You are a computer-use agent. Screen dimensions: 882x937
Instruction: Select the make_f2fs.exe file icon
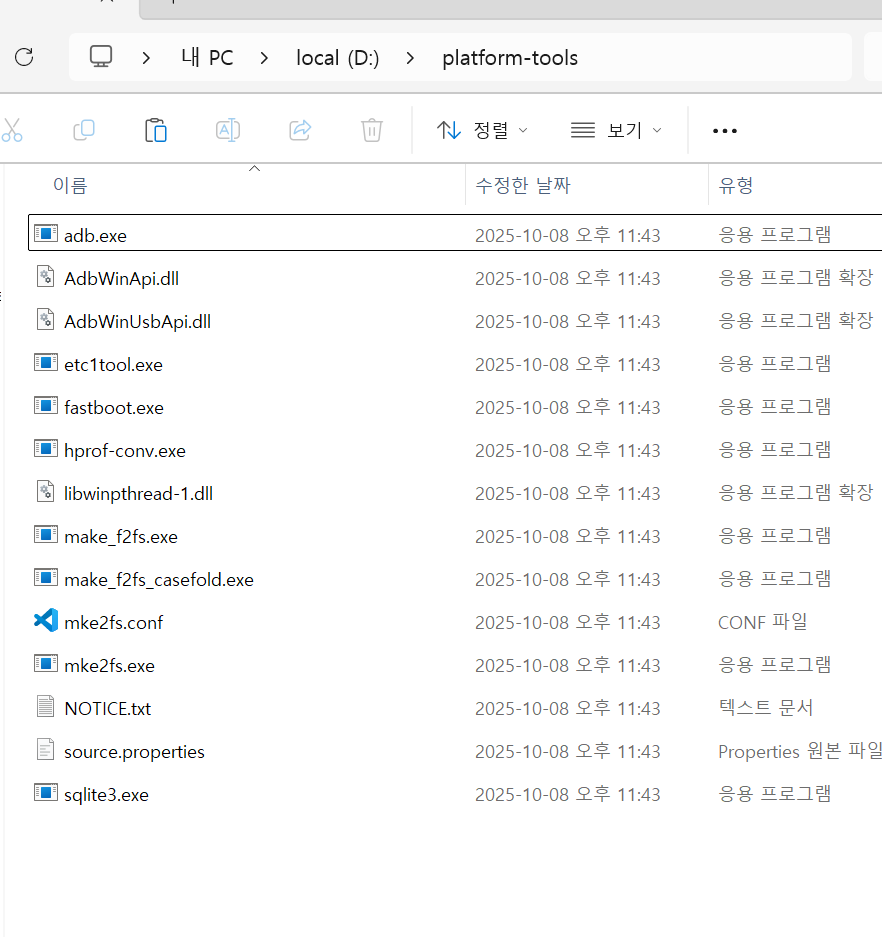pyautogui.click(x=46, y=534)
